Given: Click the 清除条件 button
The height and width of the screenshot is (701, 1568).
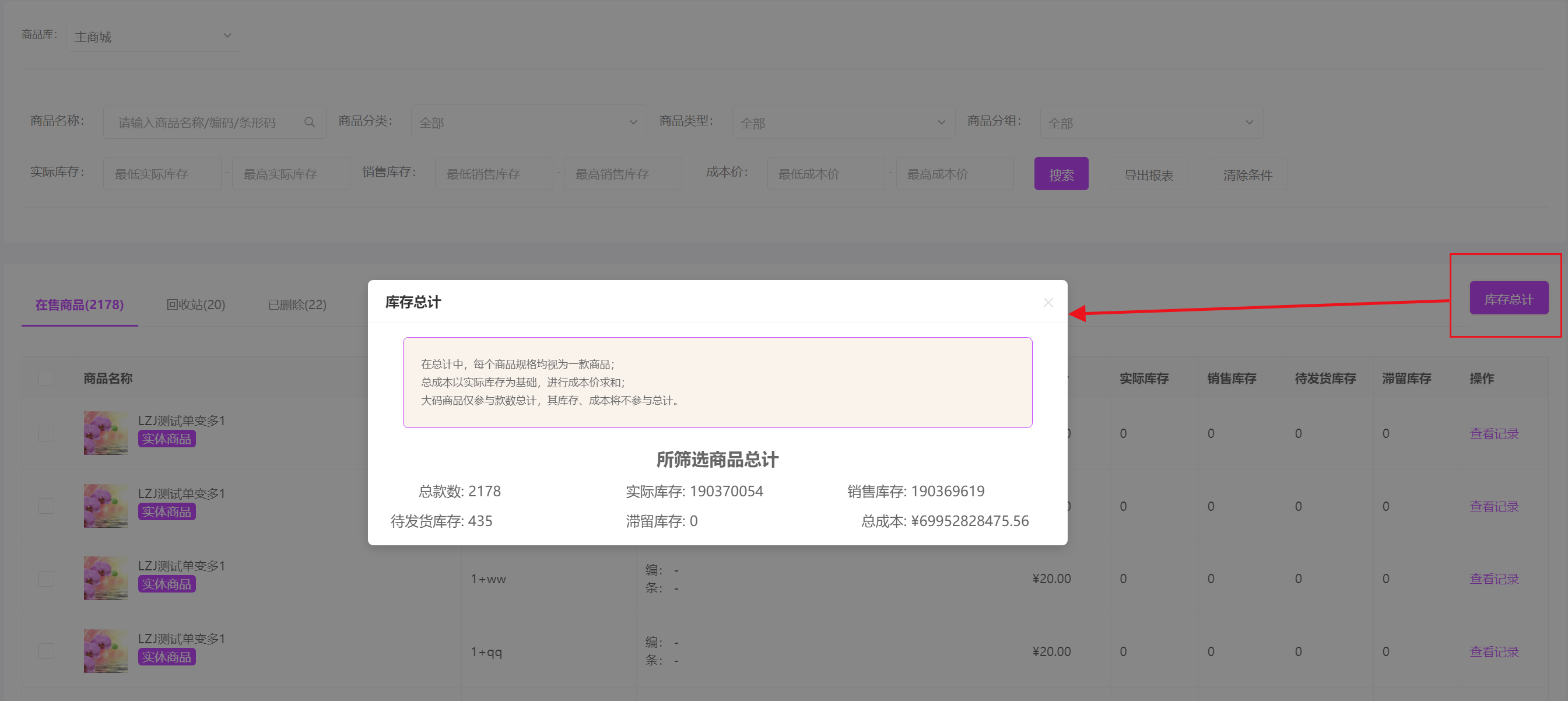Looking at the screenshot, I should click(x=1247, y=174).
